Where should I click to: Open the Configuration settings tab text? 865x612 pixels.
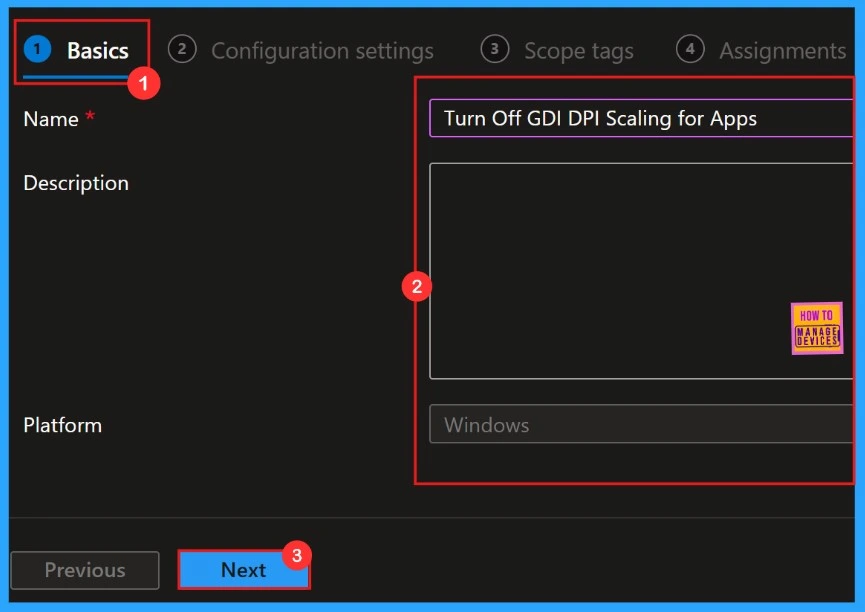tap(322, 51)
